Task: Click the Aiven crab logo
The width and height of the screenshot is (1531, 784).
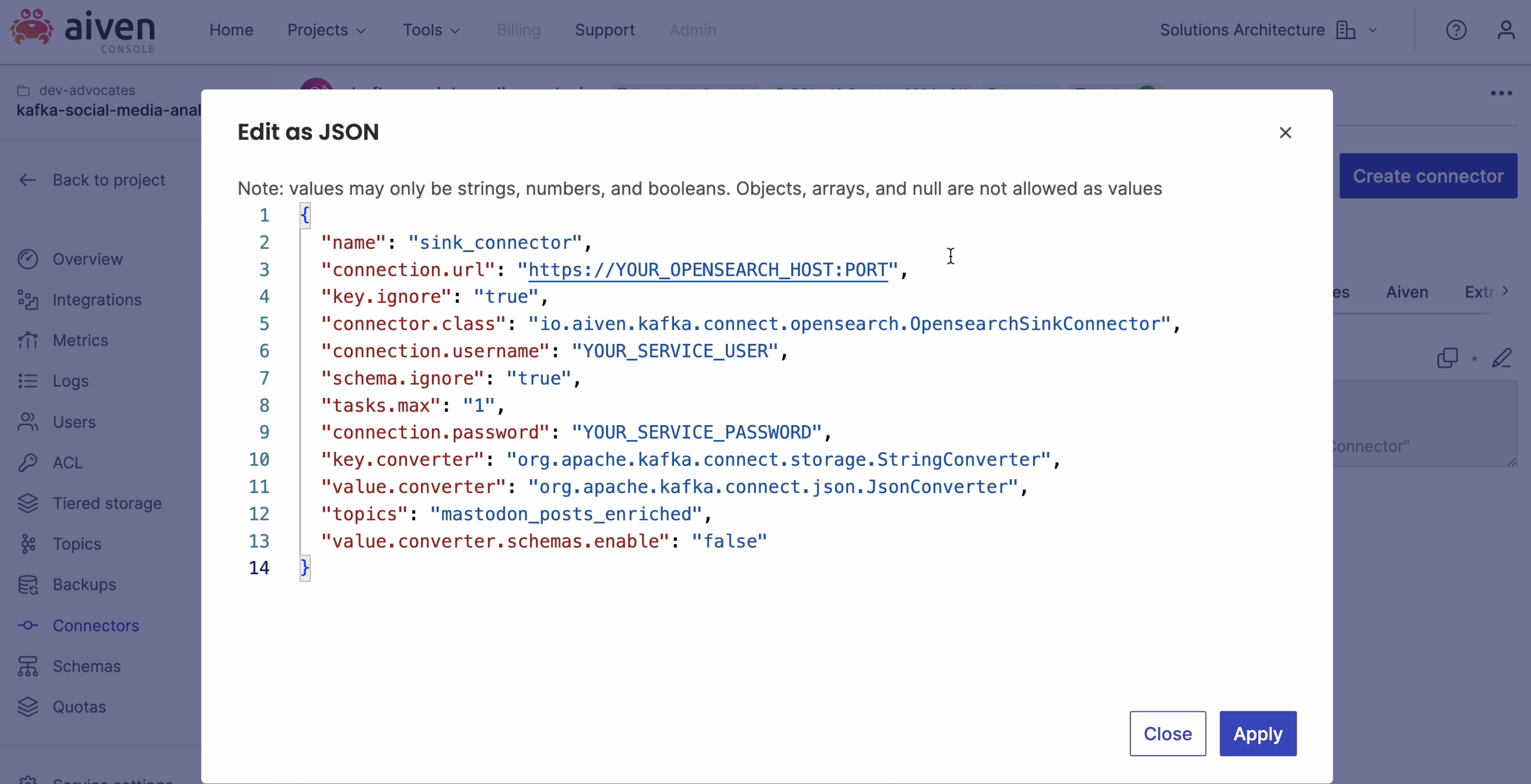Action: [x=32, y=27]
